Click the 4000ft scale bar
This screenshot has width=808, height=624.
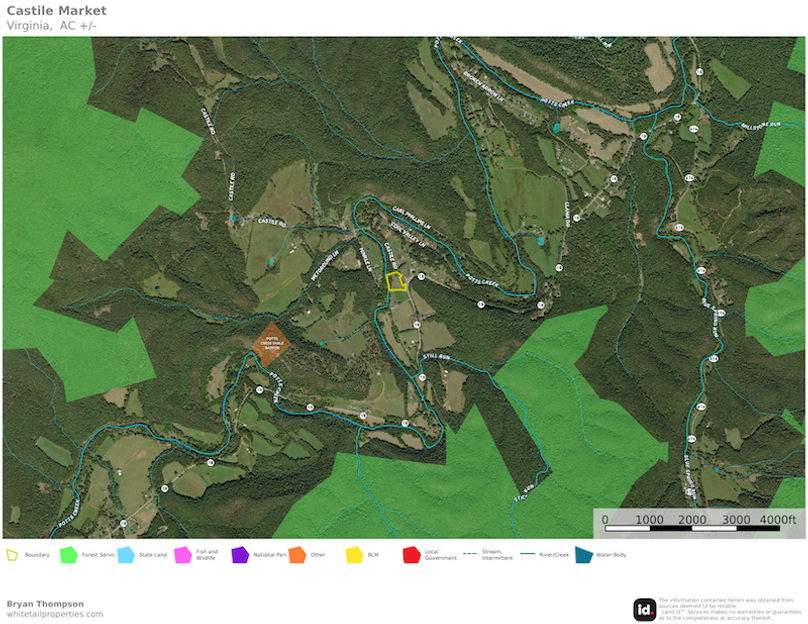778,520
